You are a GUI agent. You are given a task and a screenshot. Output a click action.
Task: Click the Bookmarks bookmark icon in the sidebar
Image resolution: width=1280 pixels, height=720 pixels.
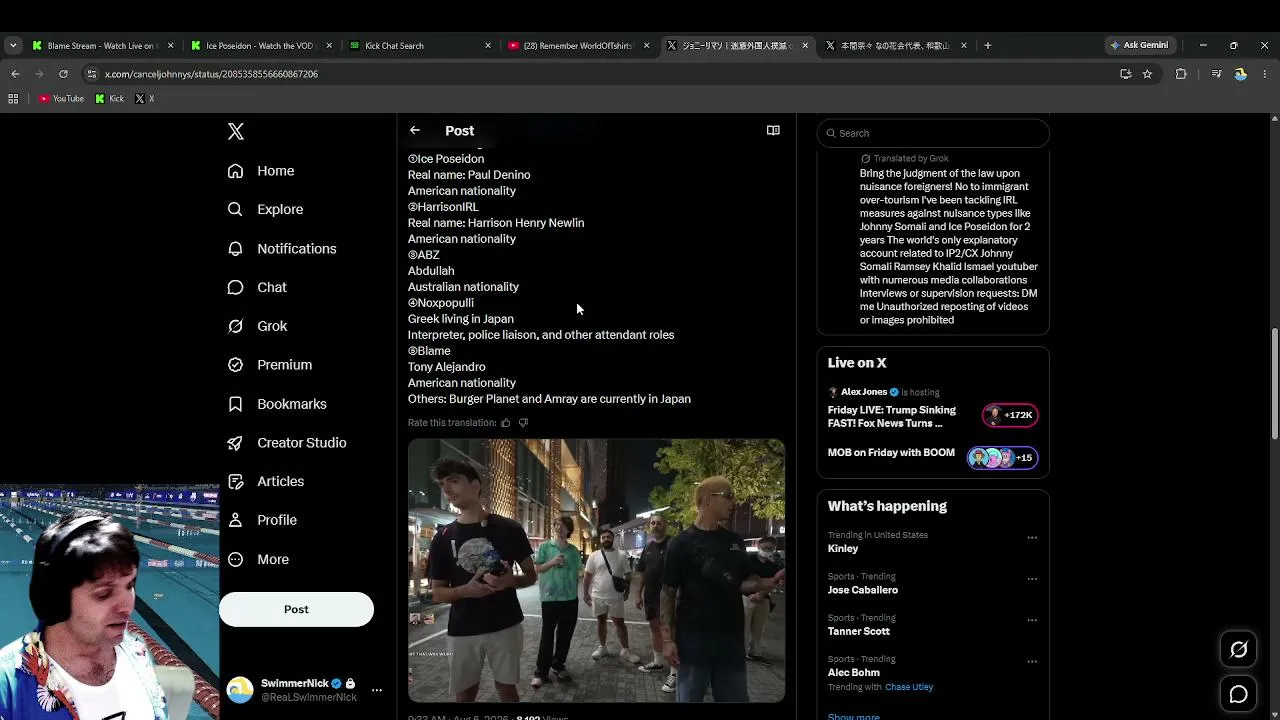[x=235, y=404]
